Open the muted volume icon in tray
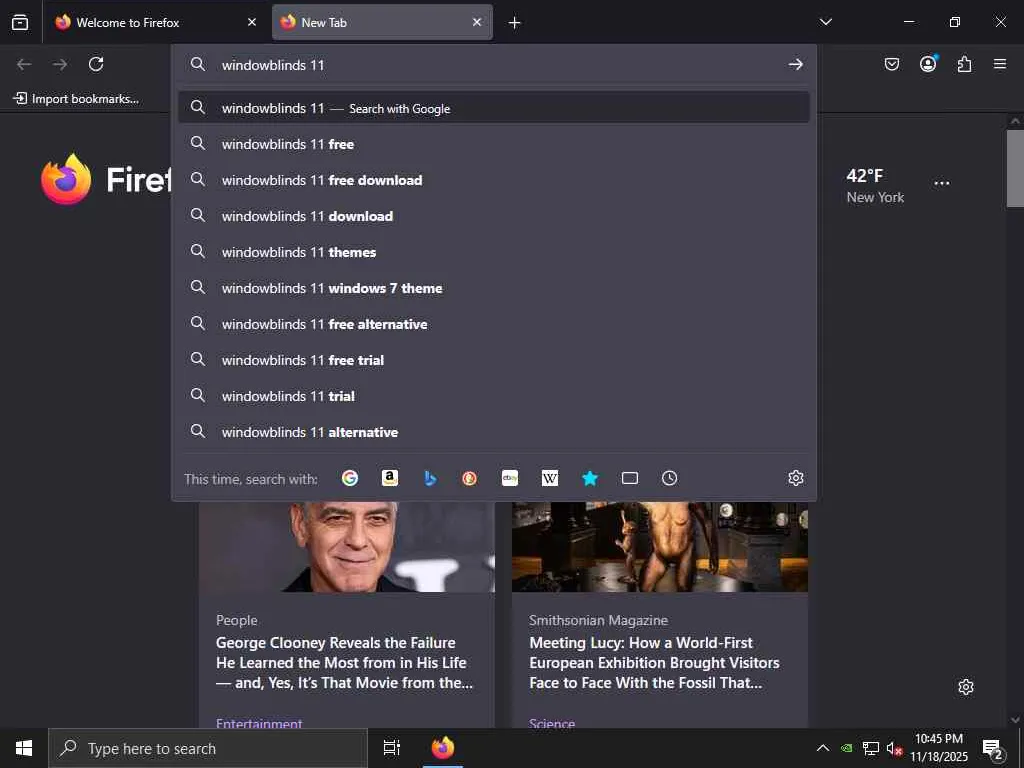 pos(894,748)
